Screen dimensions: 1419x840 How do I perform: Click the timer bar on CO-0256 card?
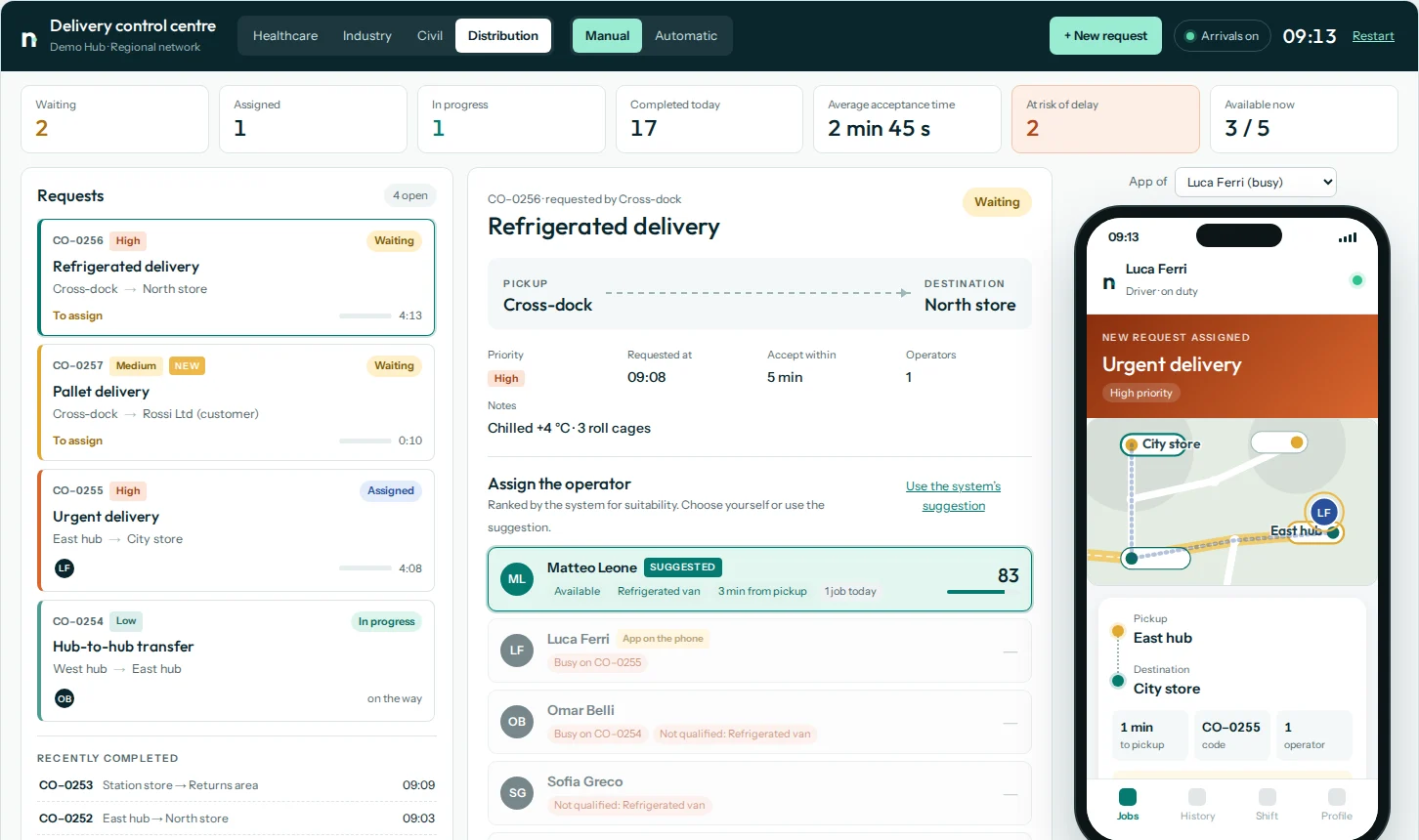tap(365, 316)
